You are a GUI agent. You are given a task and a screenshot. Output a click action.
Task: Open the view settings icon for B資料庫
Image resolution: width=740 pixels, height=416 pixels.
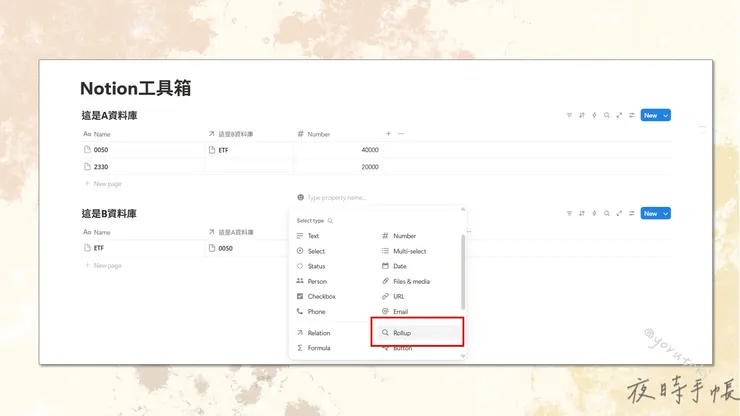[631, 213]
